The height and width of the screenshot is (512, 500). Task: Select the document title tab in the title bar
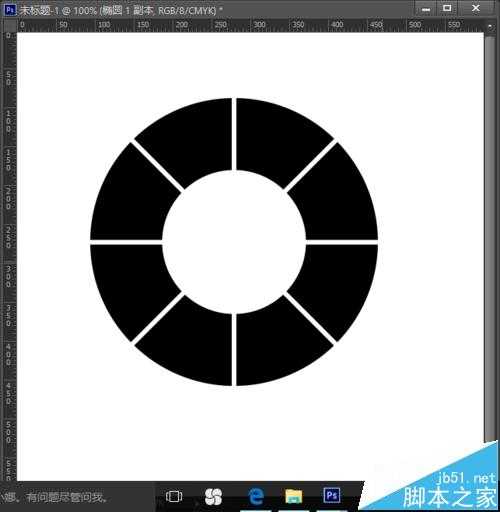118,10
